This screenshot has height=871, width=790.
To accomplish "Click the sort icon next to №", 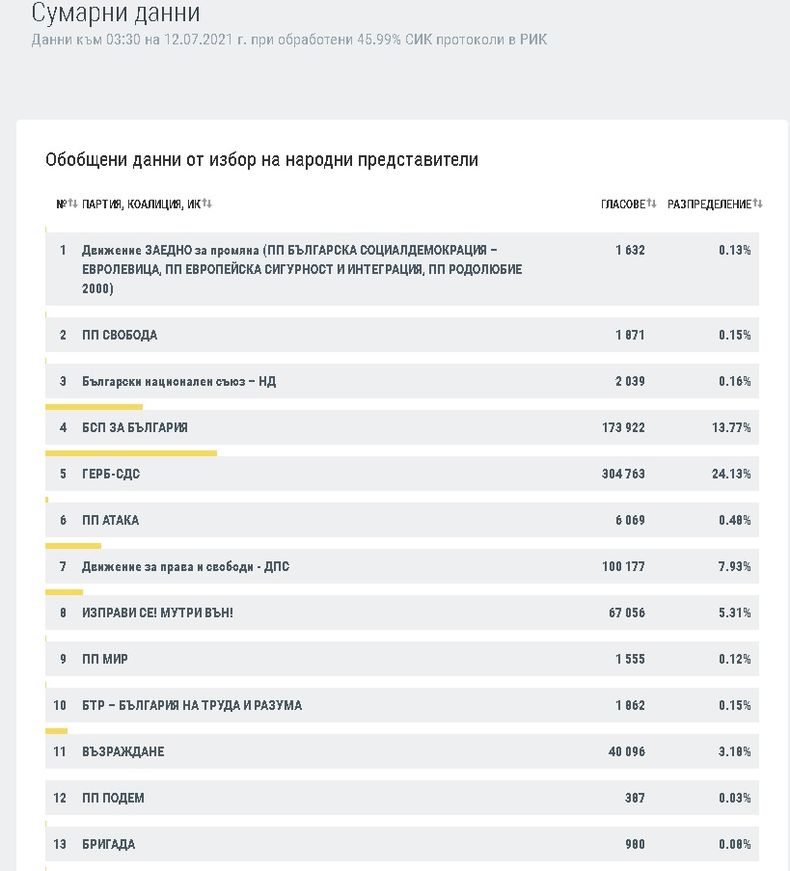I will tap(72, 204).
